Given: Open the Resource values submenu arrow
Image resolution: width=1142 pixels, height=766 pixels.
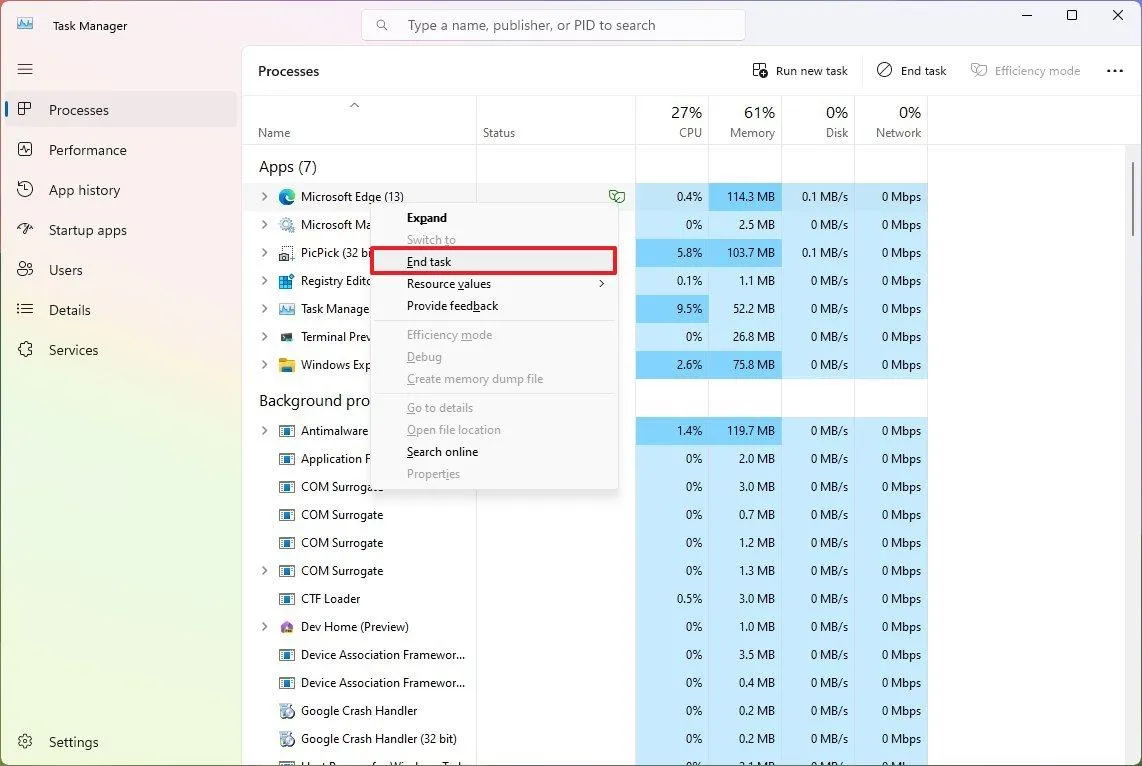Looking at the screenshot, I should click(602, 284).
